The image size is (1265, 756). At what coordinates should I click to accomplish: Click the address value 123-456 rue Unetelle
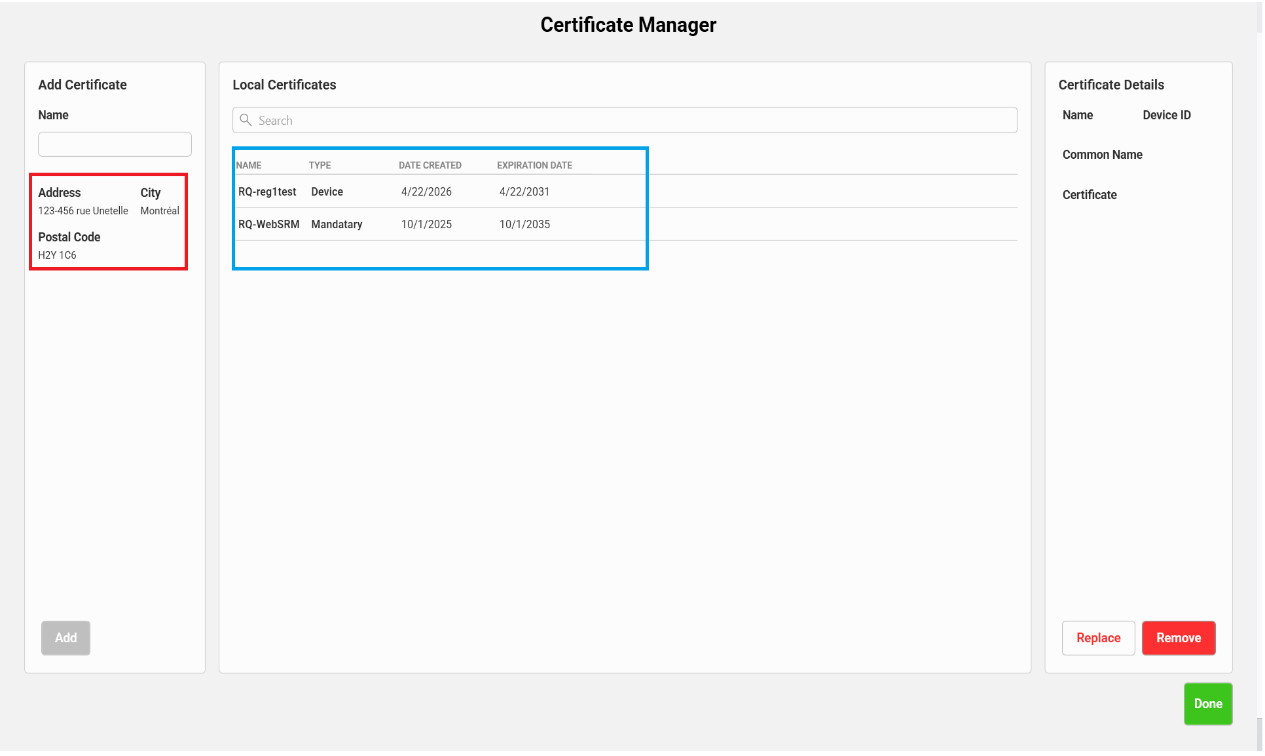pyautogui.click(x=83, y=211)
